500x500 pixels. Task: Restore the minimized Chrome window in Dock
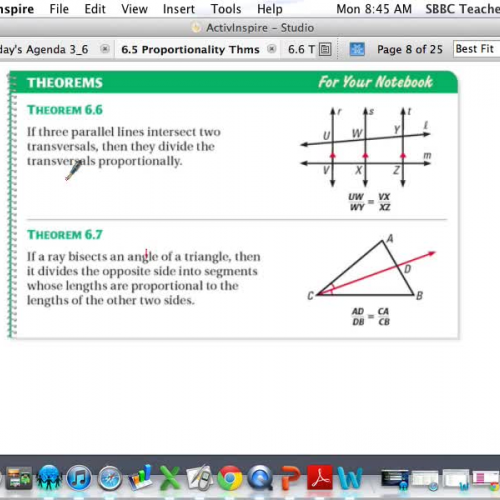tap(486, 480)
